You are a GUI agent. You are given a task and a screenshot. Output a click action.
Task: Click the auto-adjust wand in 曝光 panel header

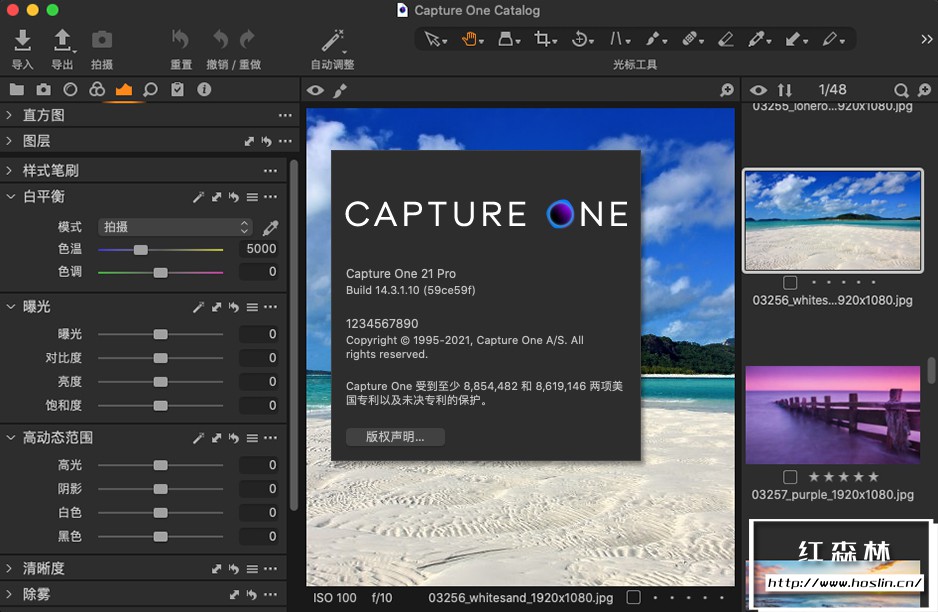[199, 307]
